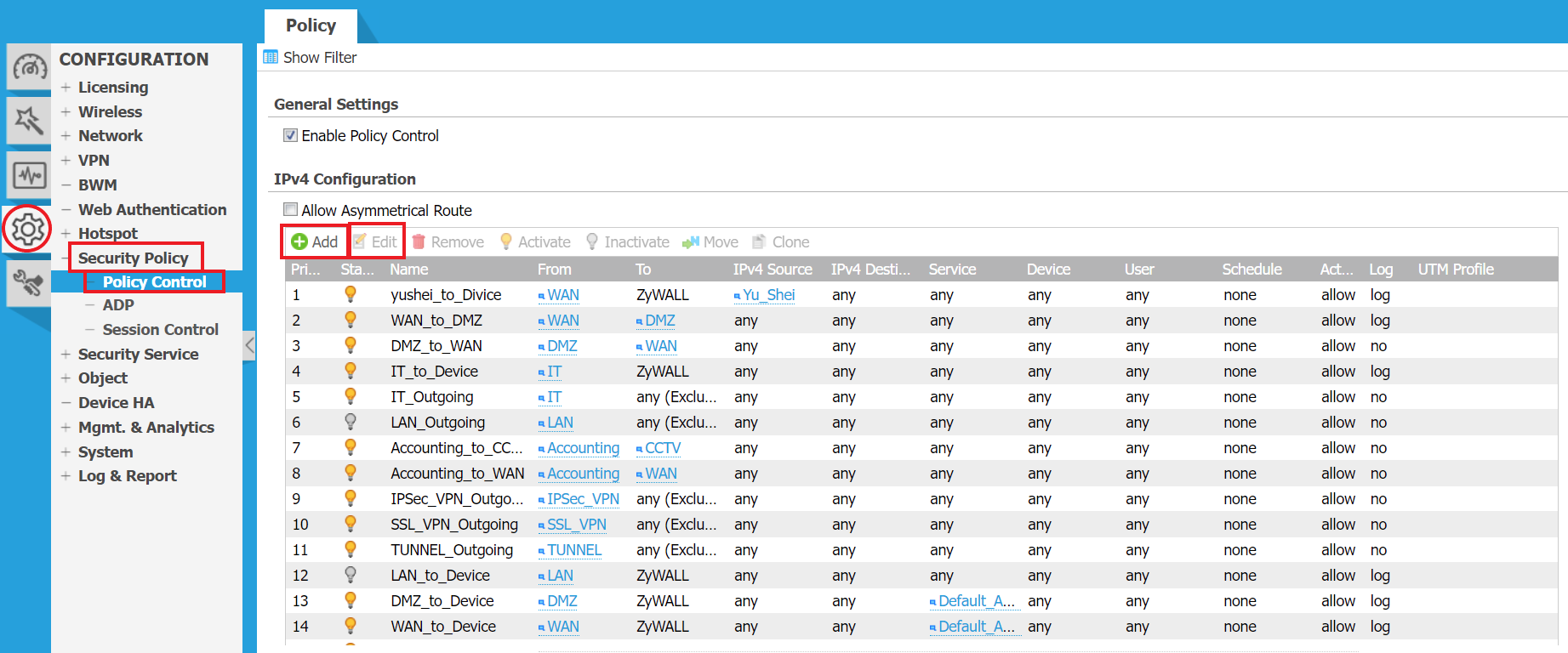Collapse the navigation panel handle
Viewport: 1568px width, 653px height.
coord(249,345)
